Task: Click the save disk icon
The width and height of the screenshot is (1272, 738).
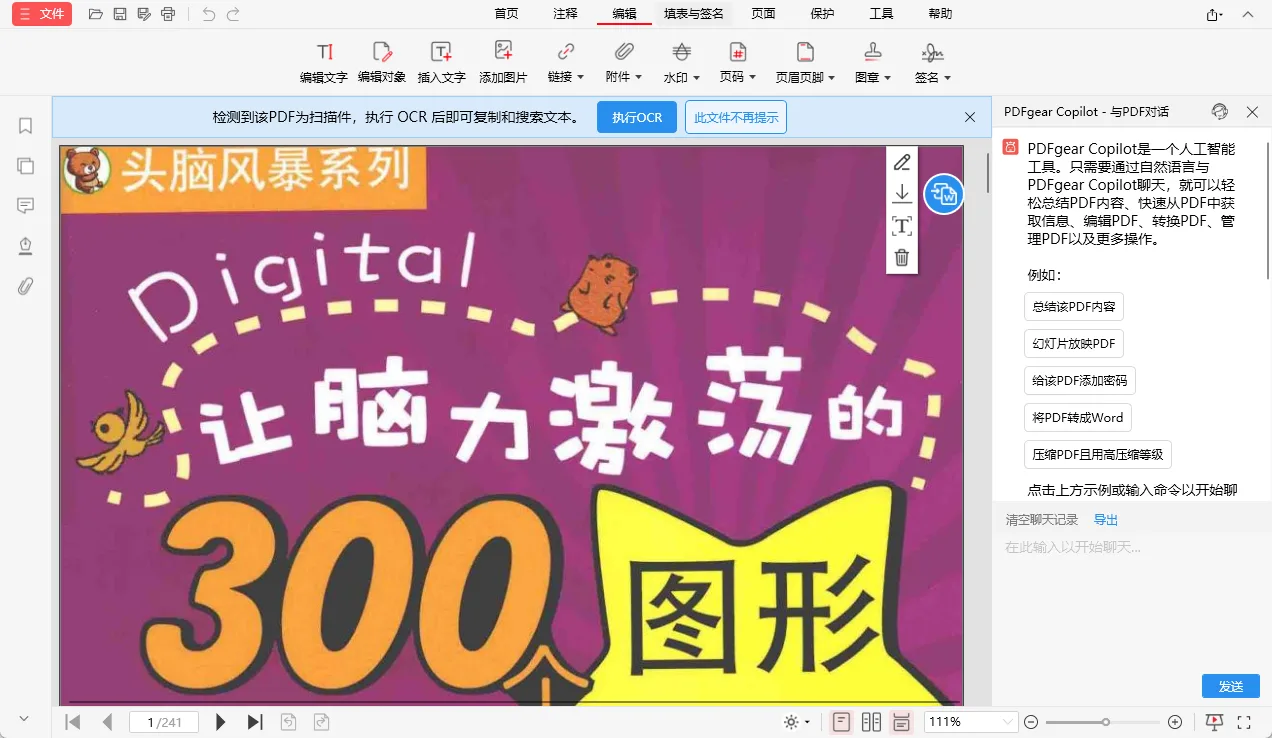Action: tap(120, 14)
